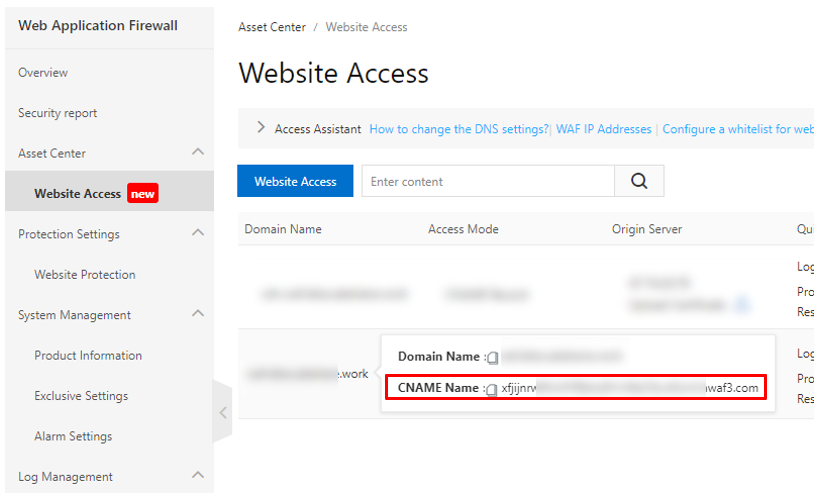The image size is (827, 500).
Task: Collapse the sidebar with the arrow handle
Action: 223,412
